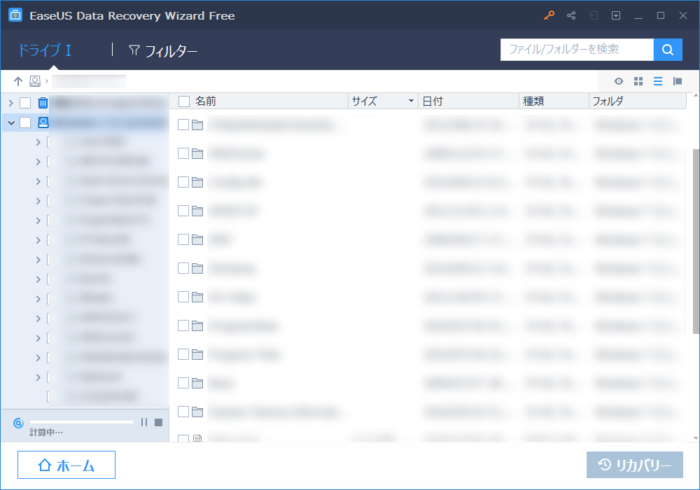
Task: Click the orange key activation icon
Action: point(549,15)
